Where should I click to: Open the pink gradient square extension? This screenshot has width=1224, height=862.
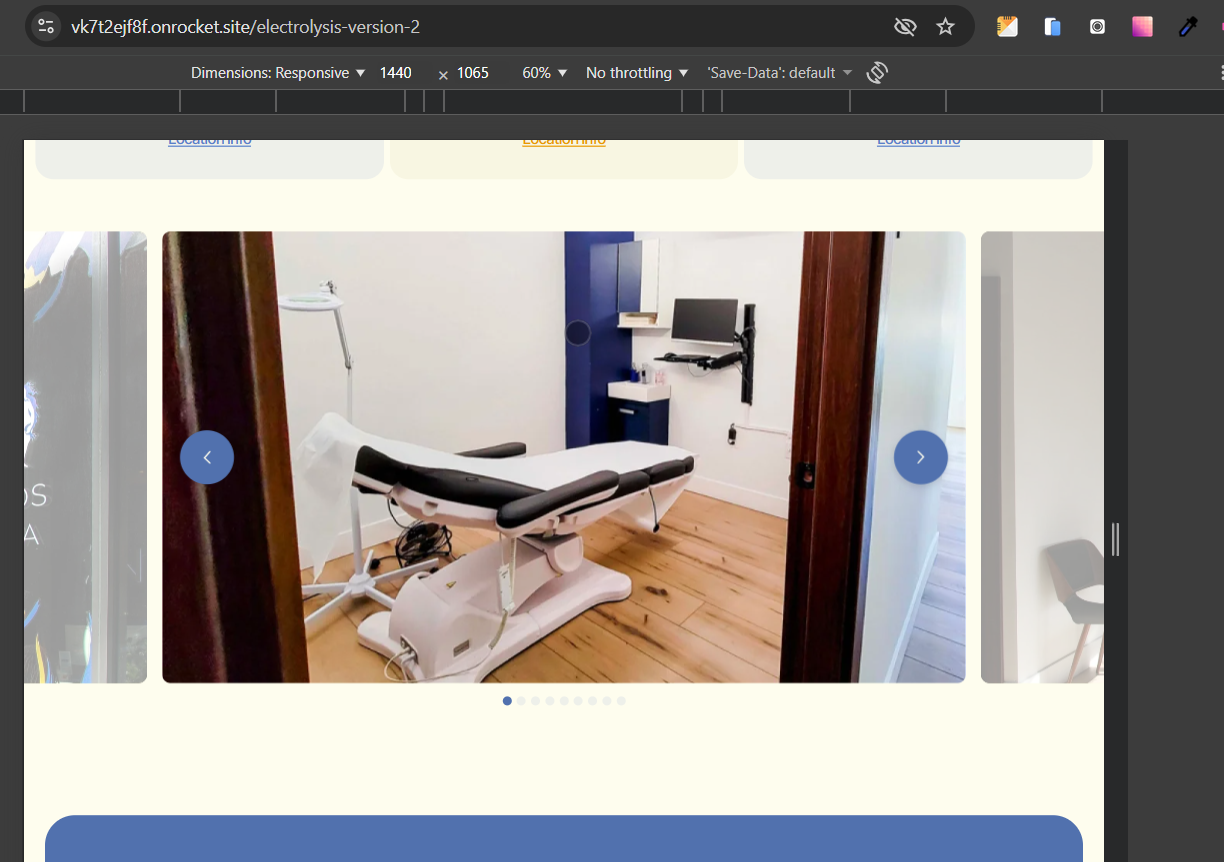(1142, 27)
